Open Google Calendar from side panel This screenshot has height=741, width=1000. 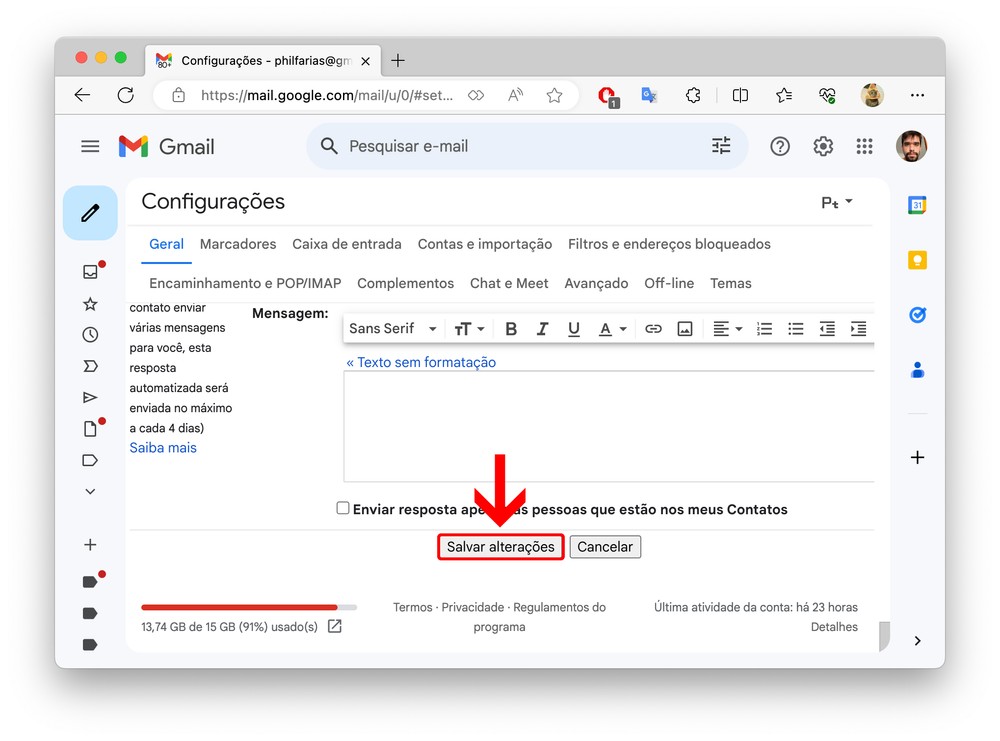(917, 205)
